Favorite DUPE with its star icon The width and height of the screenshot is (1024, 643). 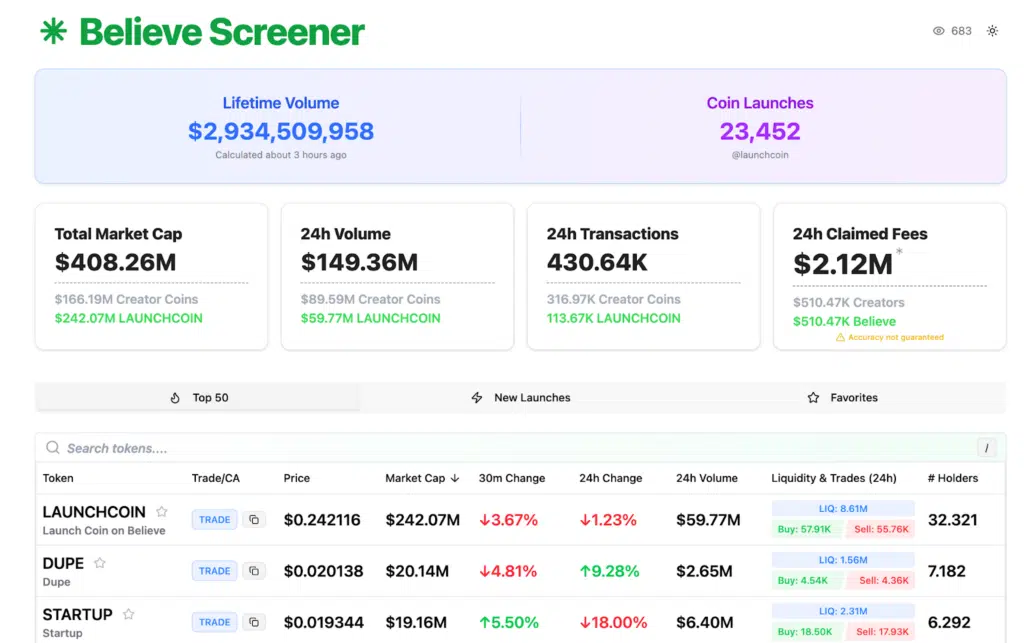[100, 563]
